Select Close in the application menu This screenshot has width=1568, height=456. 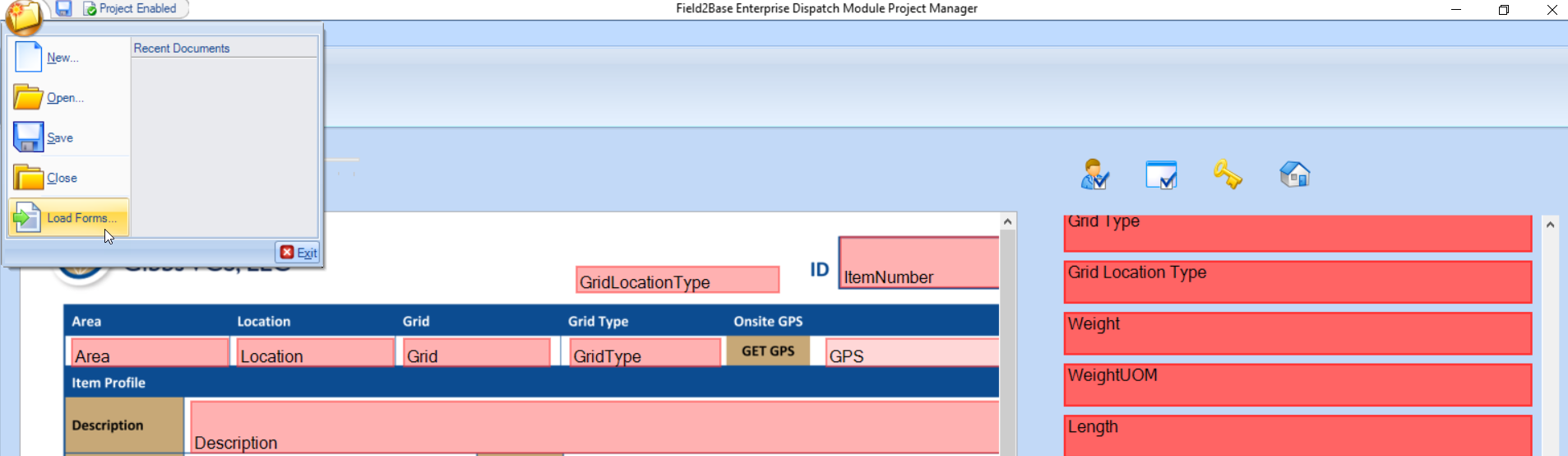coord(69,178)
